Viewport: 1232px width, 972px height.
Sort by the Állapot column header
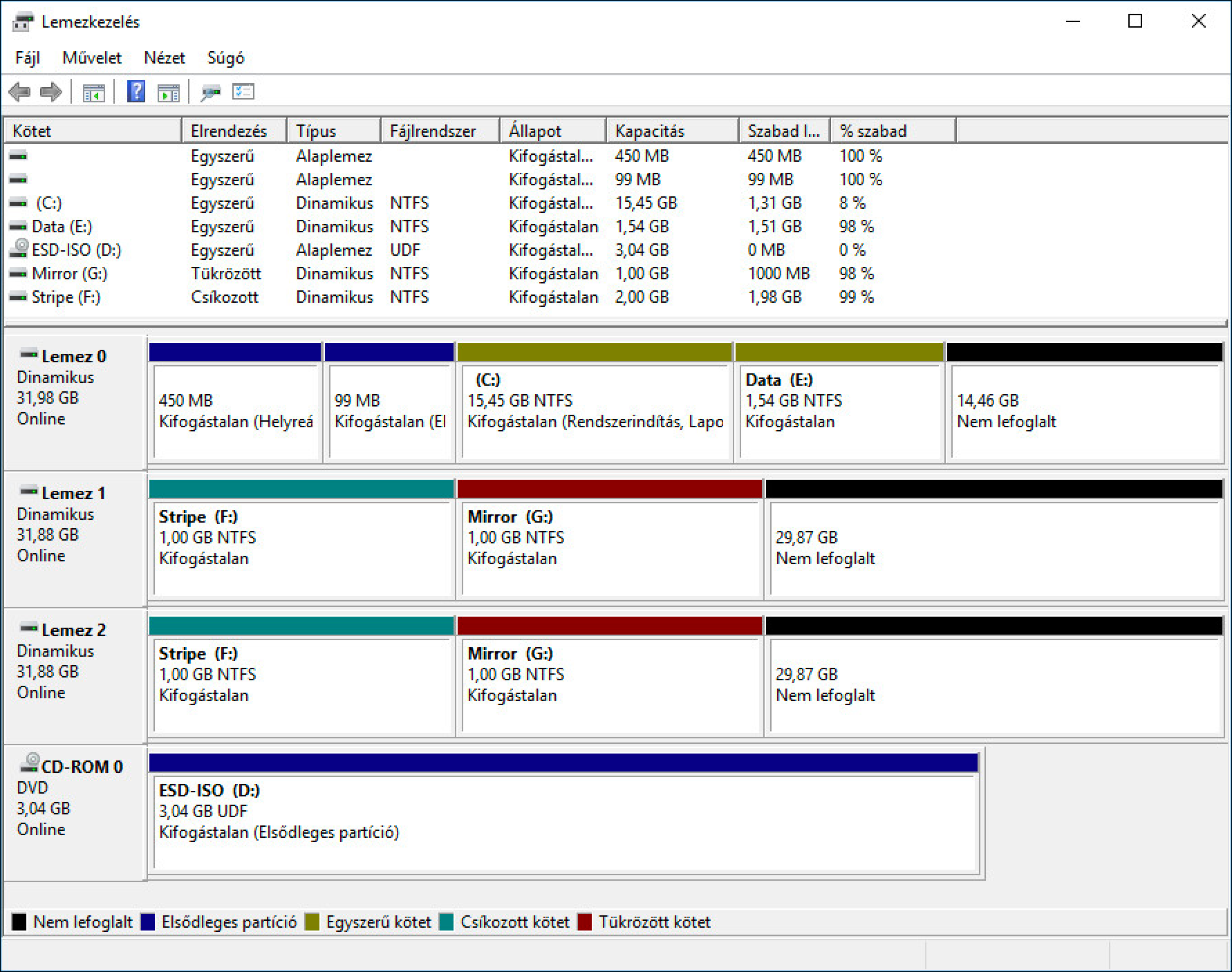pyautogui.click(x=553, y=131)
